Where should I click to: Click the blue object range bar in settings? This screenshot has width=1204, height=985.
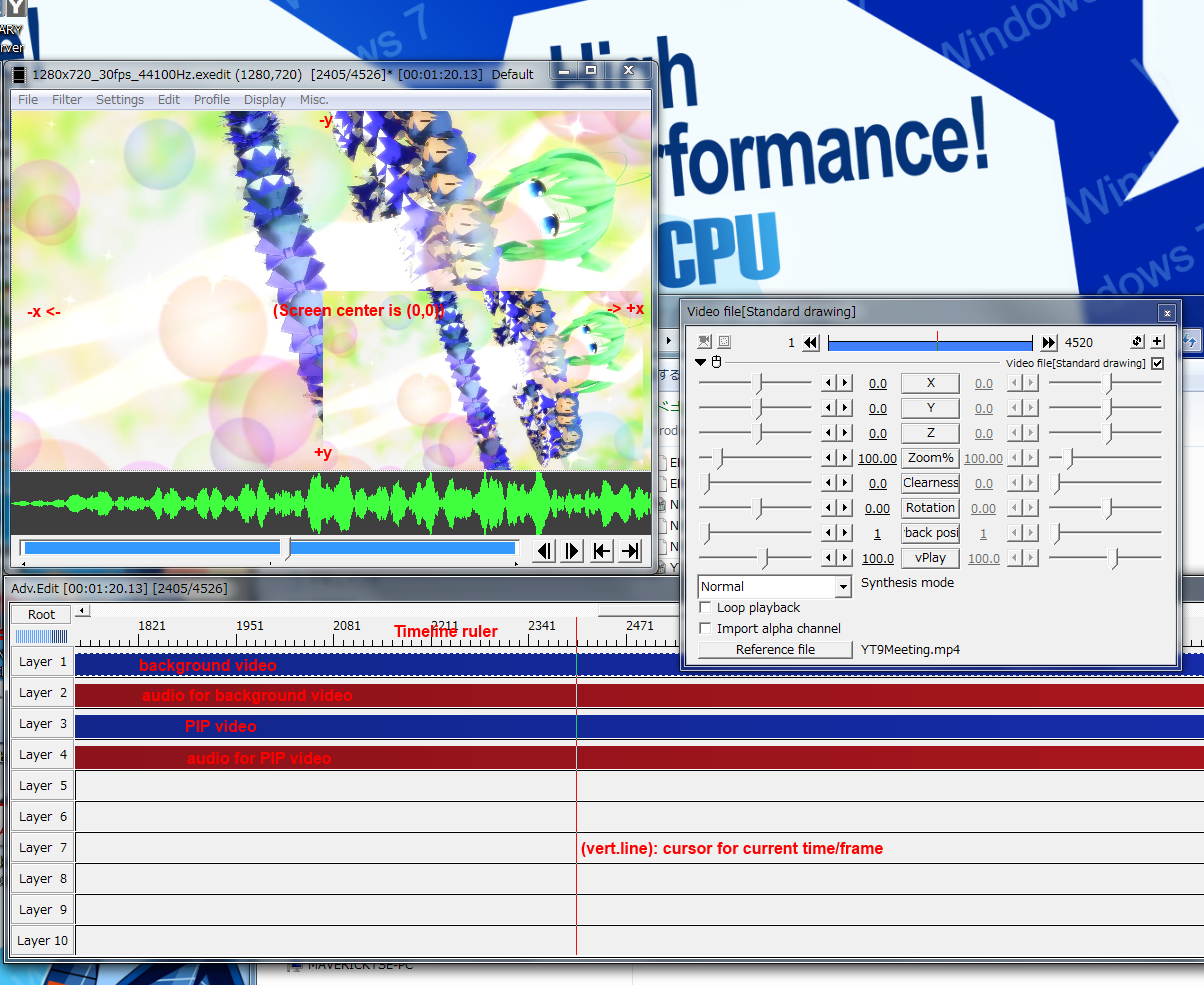931,343
